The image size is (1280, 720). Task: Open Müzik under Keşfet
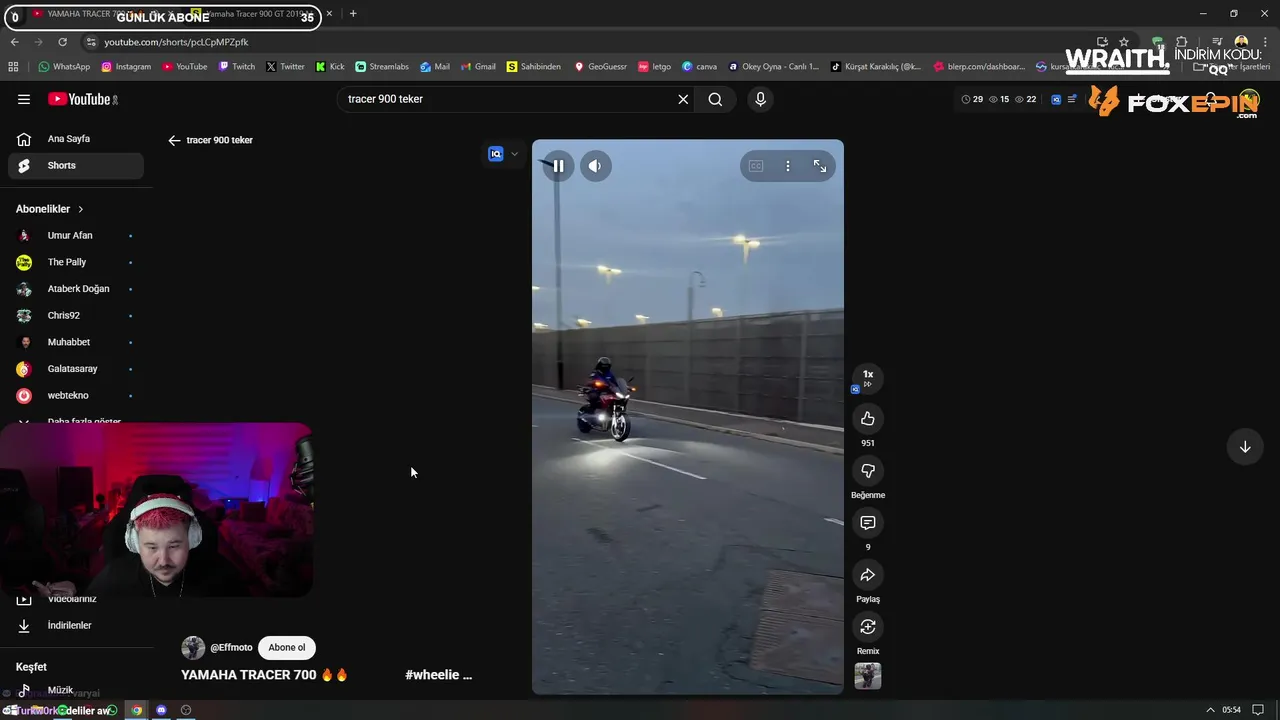click(76, 690)
